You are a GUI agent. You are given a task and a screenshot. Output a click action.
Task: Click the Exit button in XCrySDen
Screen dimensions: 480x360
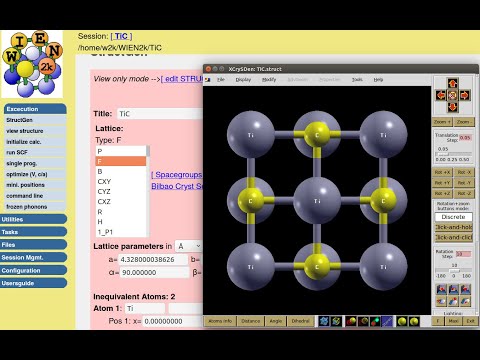(470, 321)
